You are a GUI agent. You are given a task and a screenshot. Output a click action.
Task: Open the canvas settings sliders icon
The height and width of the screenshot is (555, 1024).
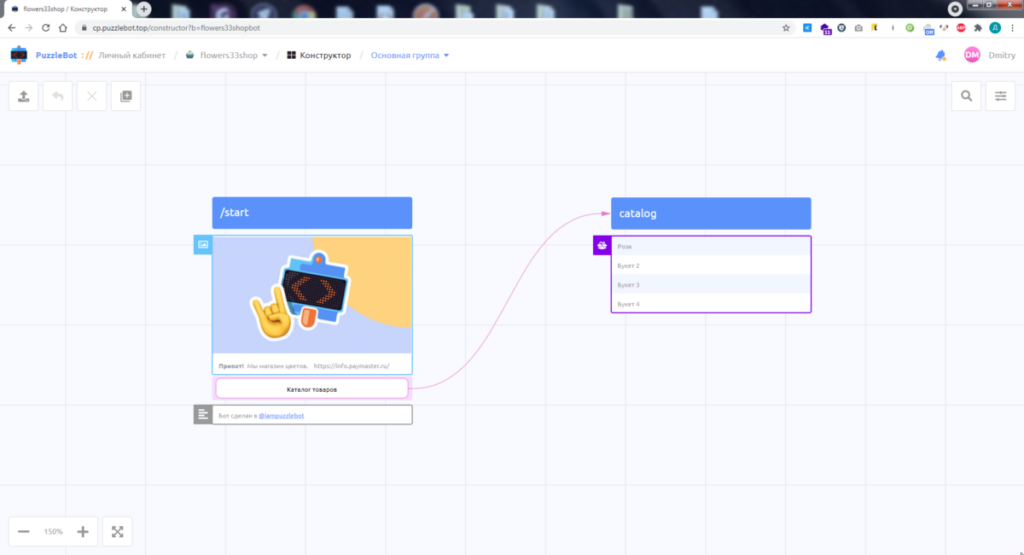coord(1000,96)
